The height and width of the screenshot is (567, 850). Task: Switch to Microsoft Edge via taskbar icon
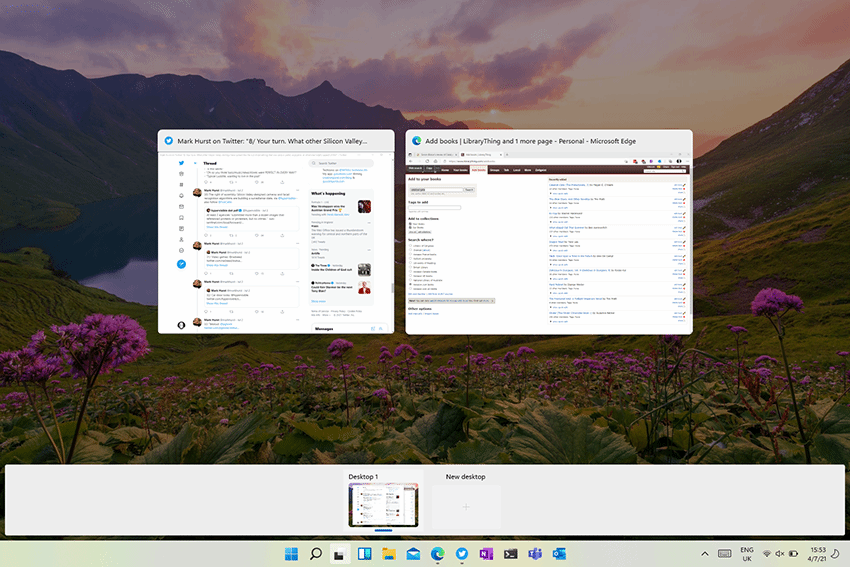[x=438, y=553]
